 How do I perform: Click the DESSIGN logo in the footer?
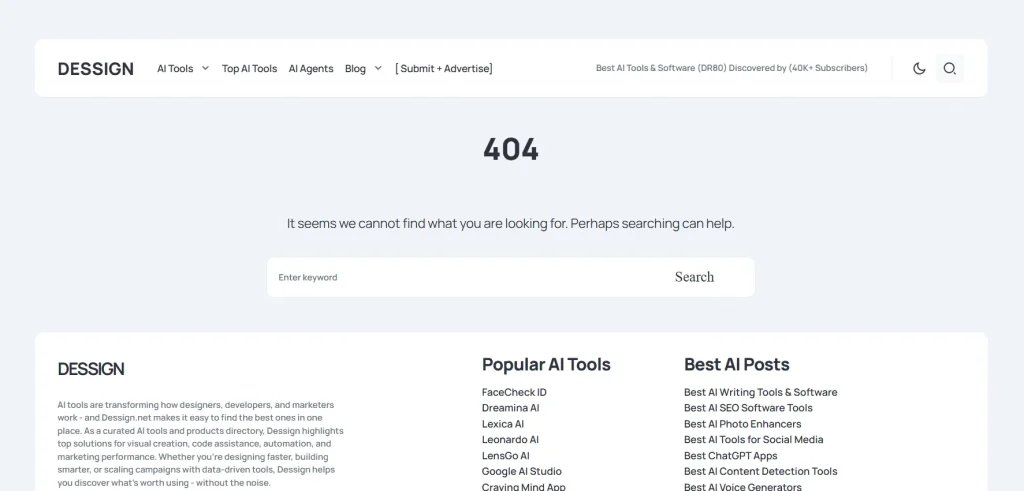(91, 369)
